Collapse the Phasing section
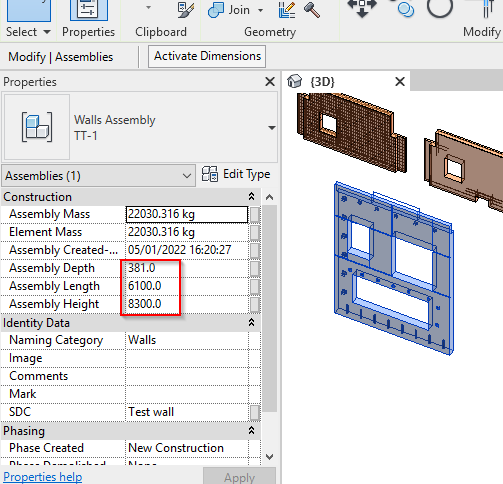The width and height of the screenshot is (503, 484). [251, 431]
